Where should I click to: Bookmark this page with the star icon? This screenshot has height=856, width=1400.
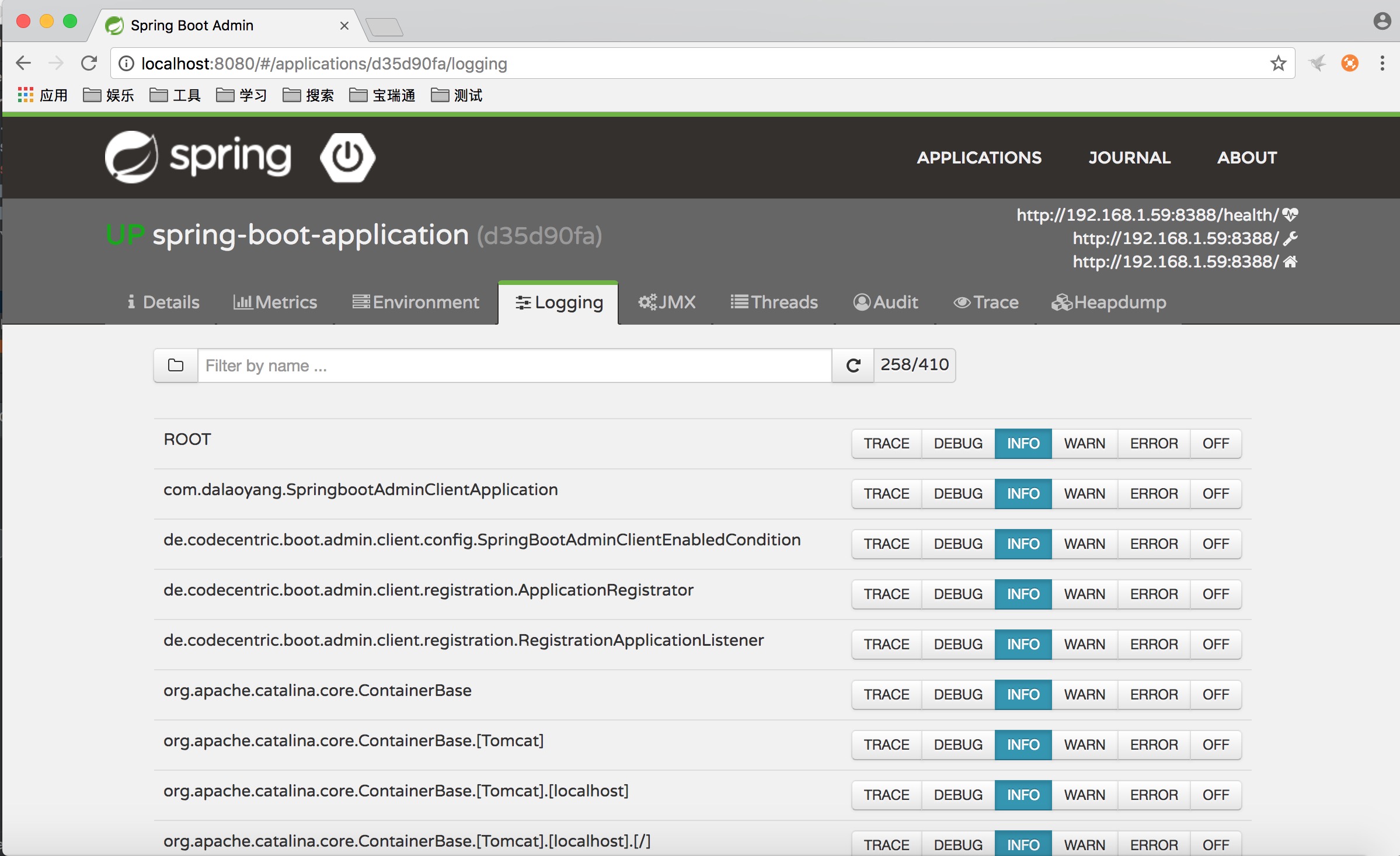1278,63
